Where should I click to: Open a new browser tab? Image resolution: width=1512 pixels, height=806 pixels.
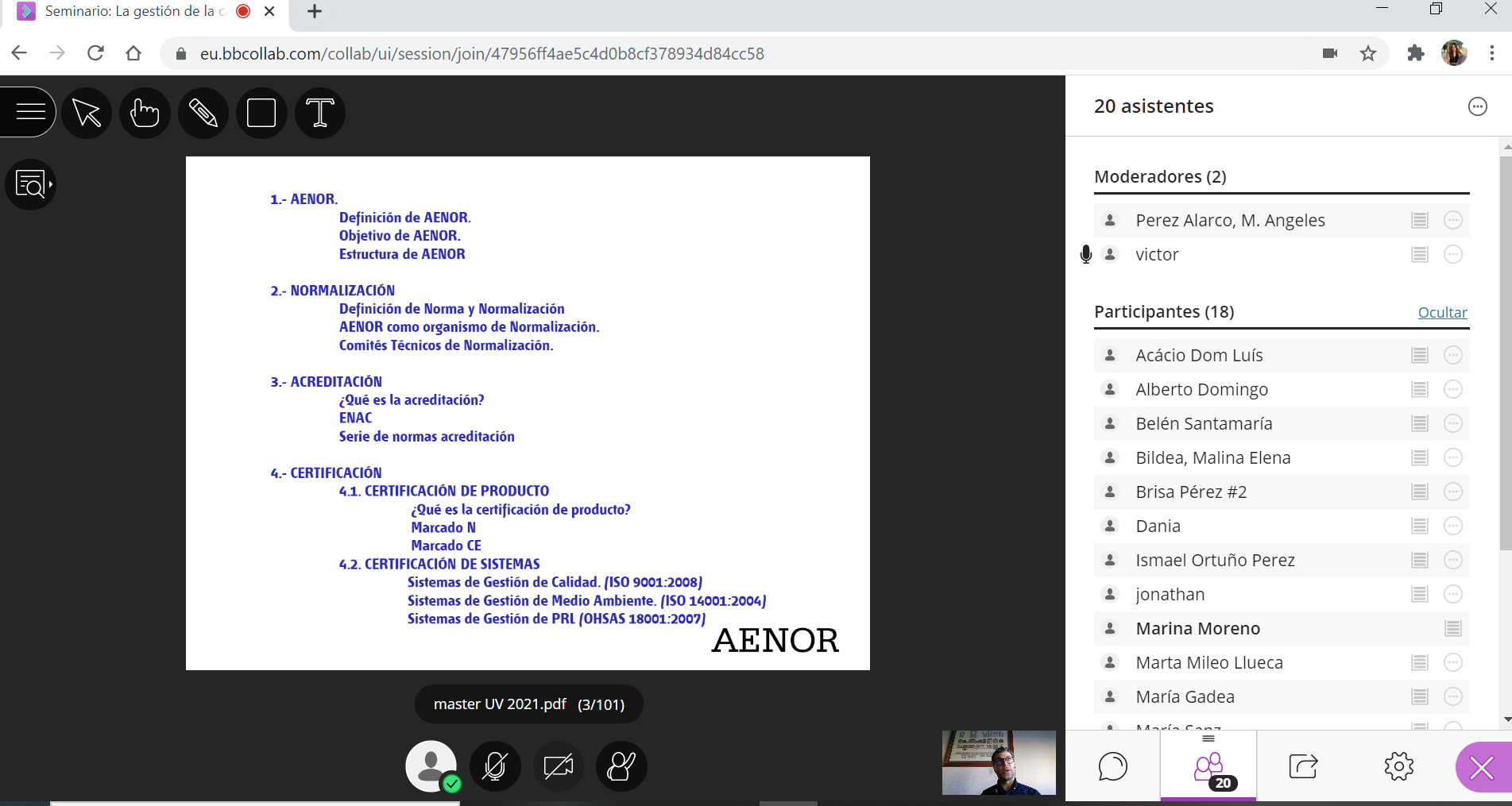tap(315, 11)
